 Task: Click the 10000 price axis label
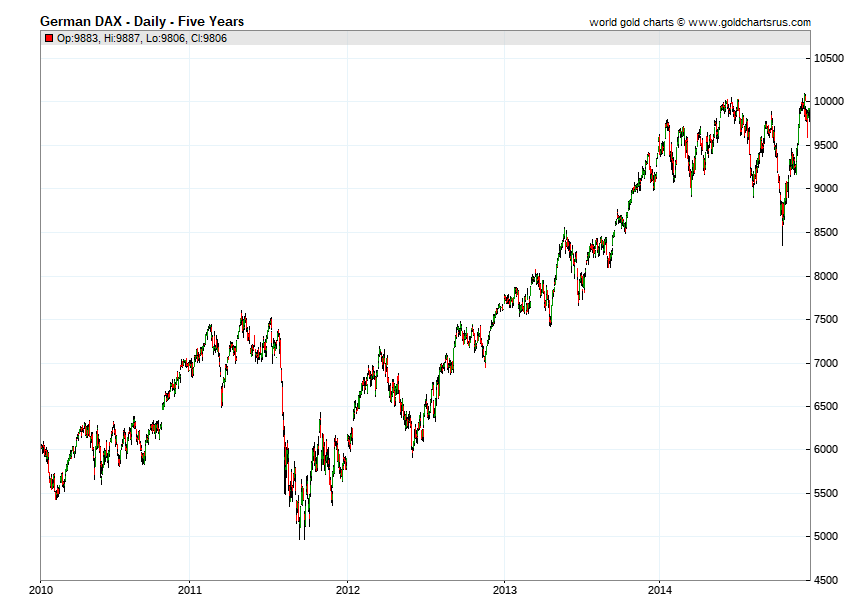click(829, 101)
